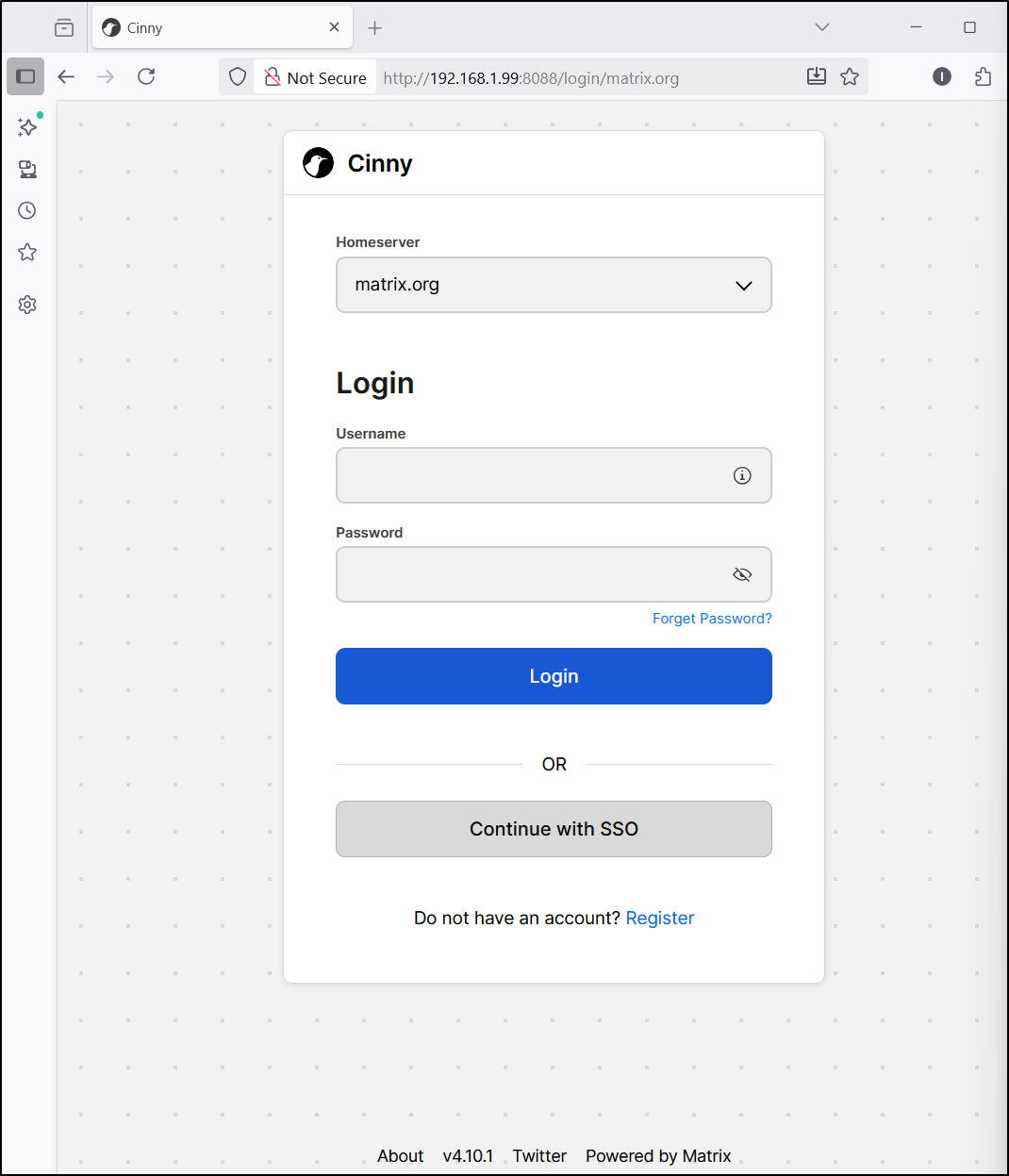This screenshot has width=1009, height=1176.
Task: Toggle password visibility eye icon
Action: coord(742,574)
